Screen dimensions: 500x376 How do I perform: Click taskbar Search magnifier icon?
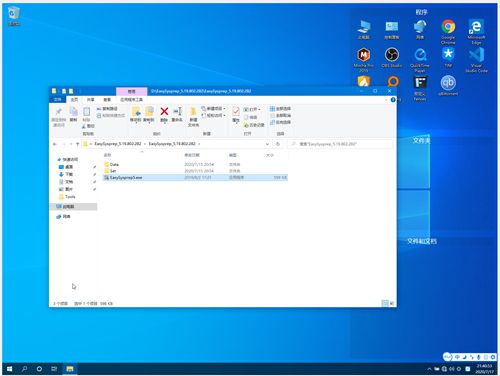24,369
